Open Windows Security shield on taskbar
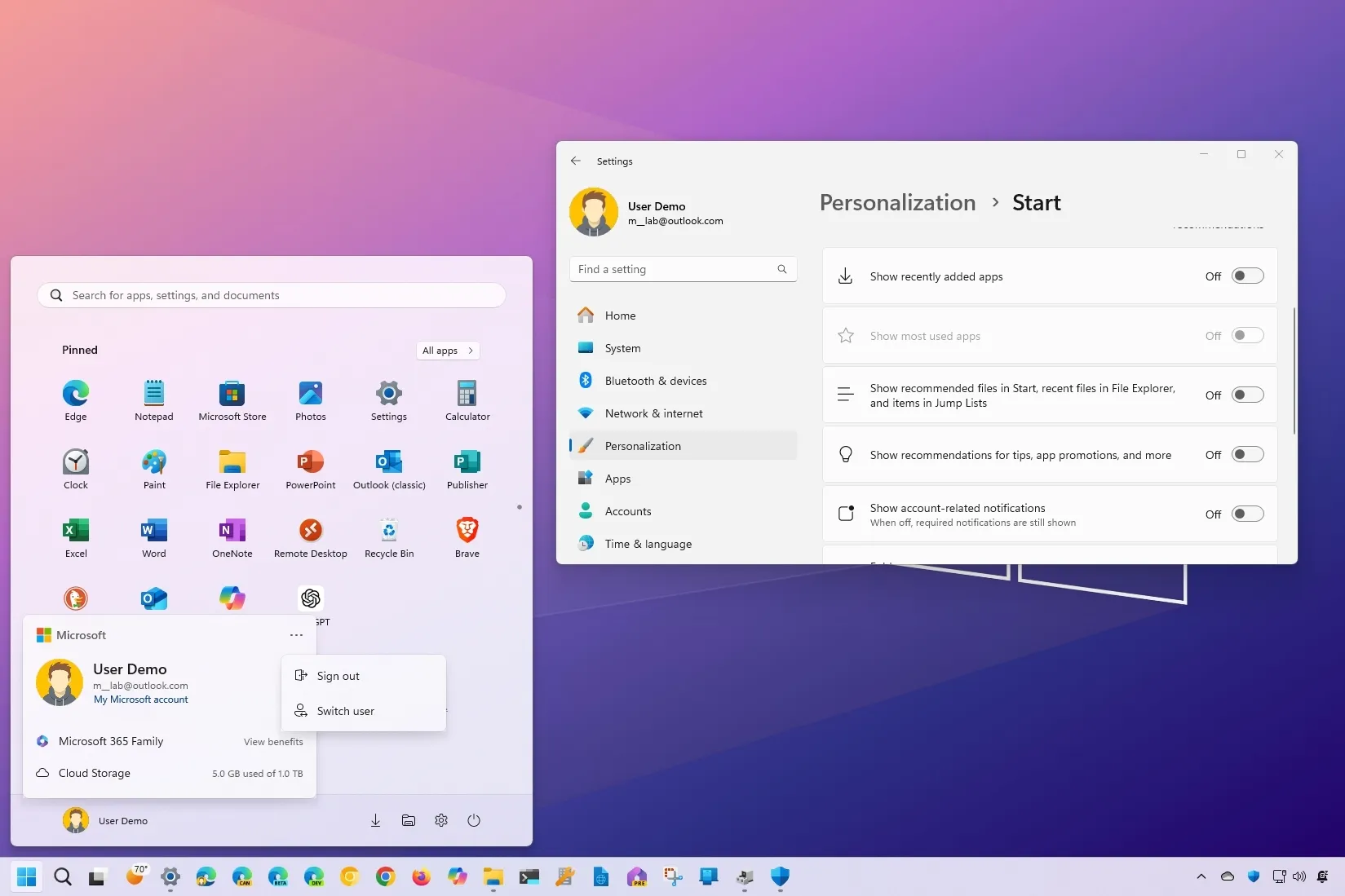The image size is (1345, 896). click(780, 876)
